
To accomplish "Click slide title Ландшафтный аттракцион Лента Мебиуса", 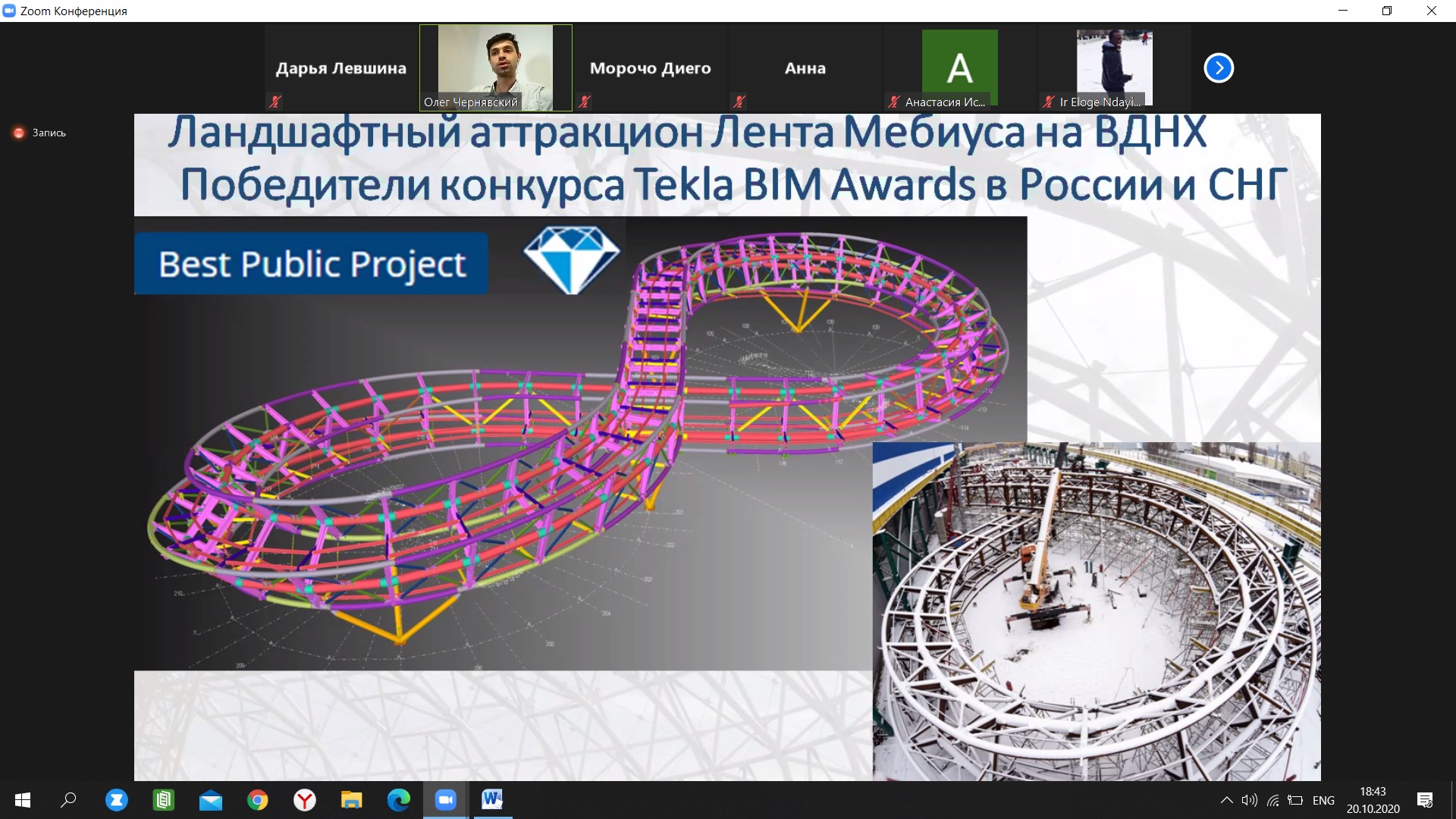I will [686, 133].
